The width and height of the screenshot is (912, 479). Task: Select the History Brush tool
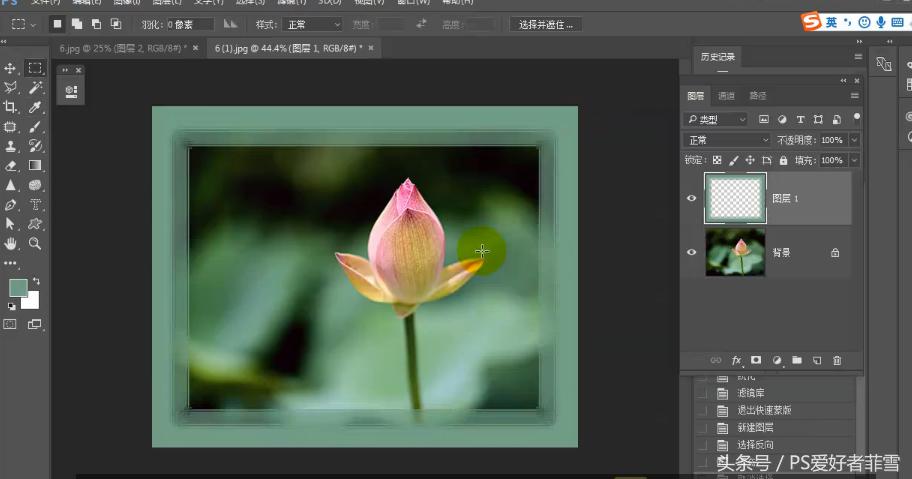point(35,146)
